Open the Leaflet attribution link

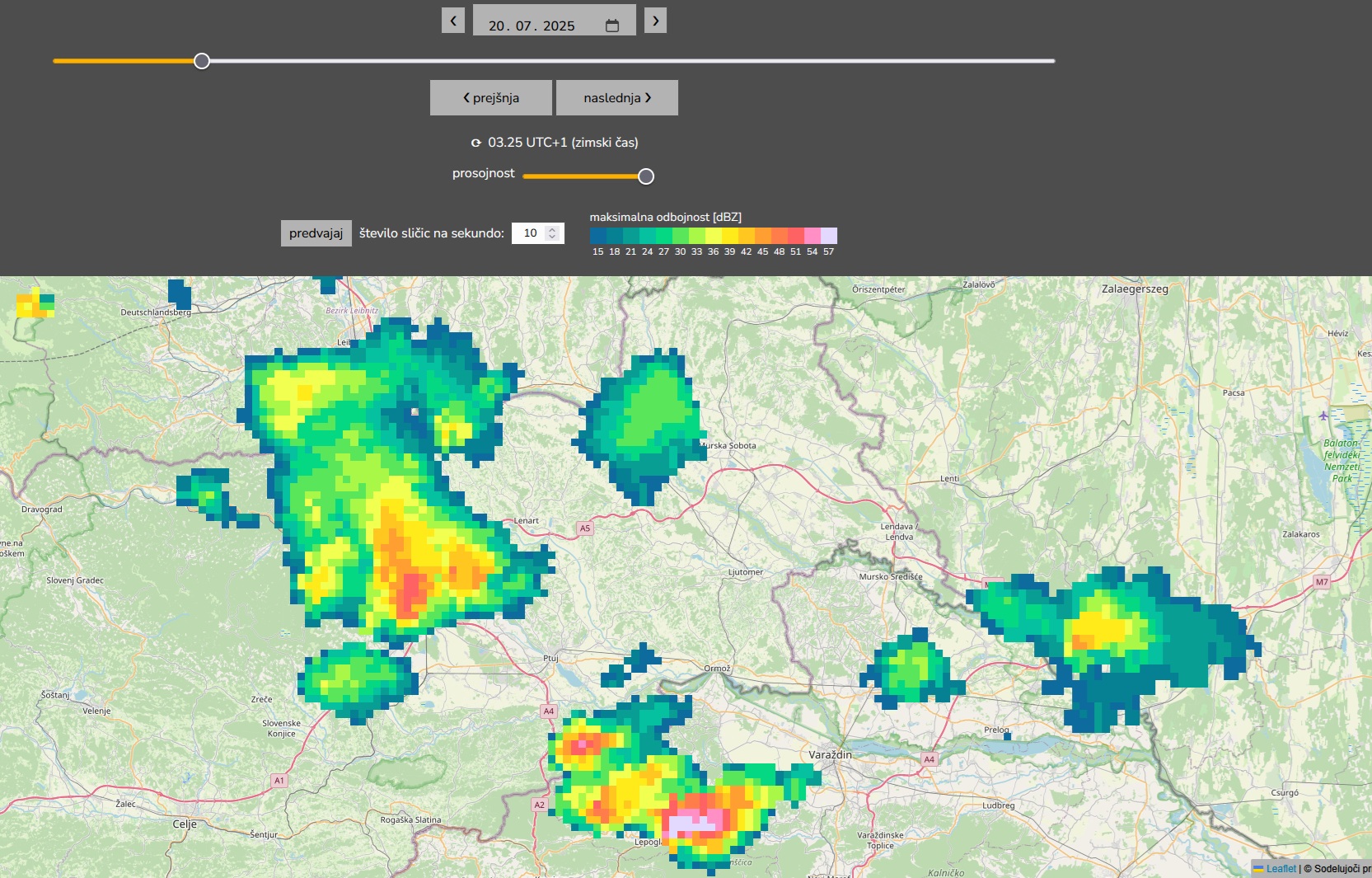pyautogui.click(x=1281, y=868)
